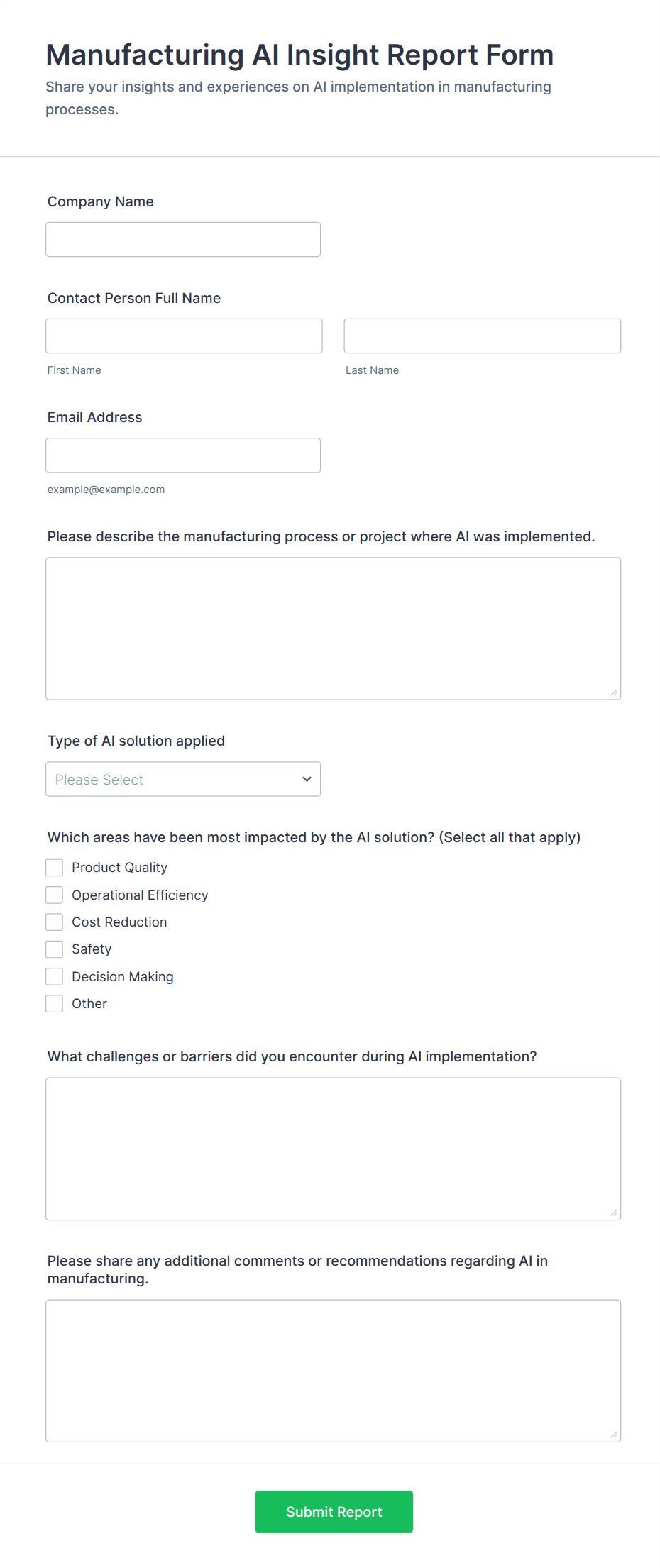Click the Company Name input field
Image resolution: width=660 pixels, height=1568 pixels.
click(x=182, y=239)
